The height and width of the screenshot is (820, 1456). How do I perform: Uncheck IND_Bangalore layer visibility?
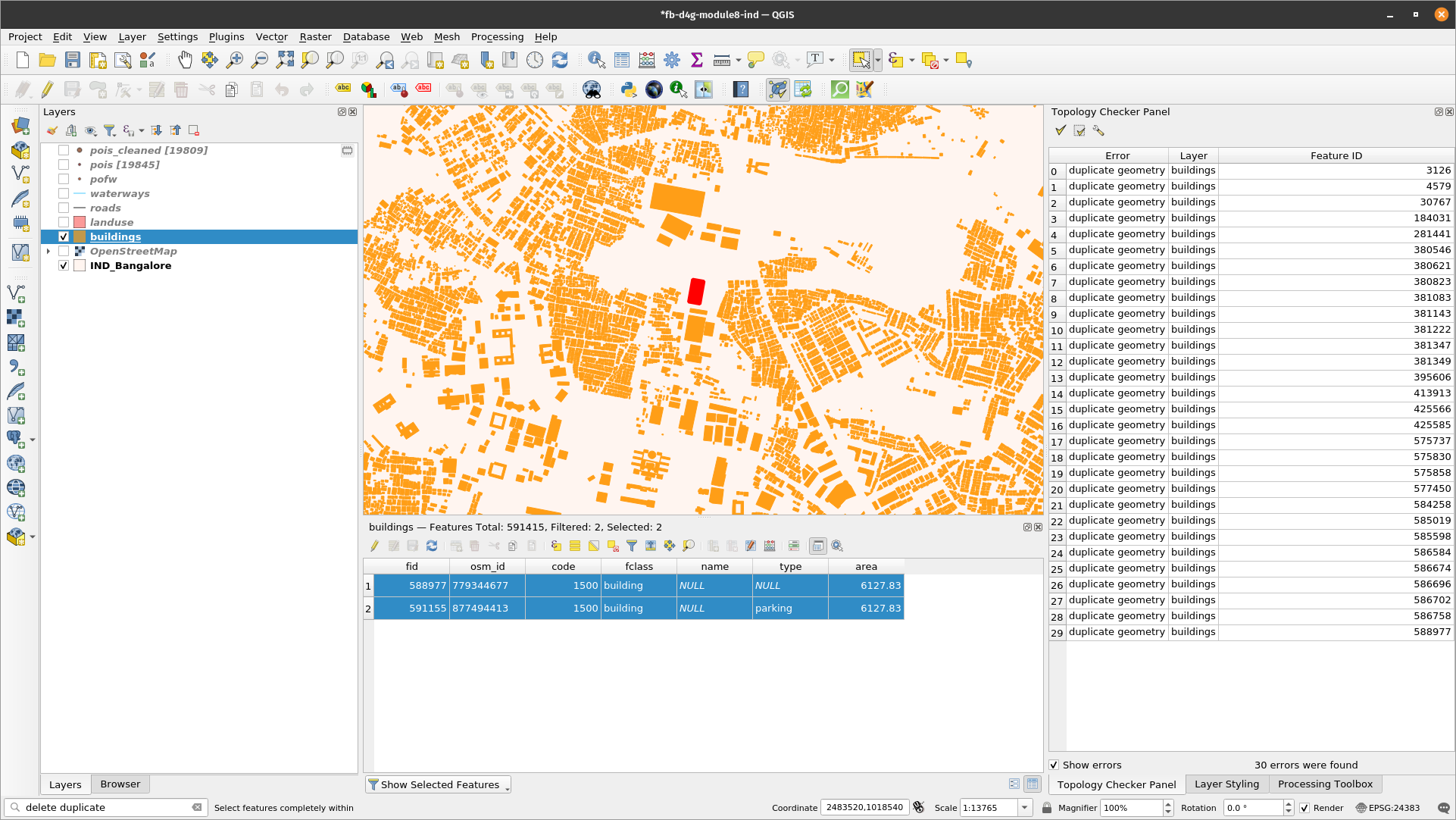coord(64,265)
